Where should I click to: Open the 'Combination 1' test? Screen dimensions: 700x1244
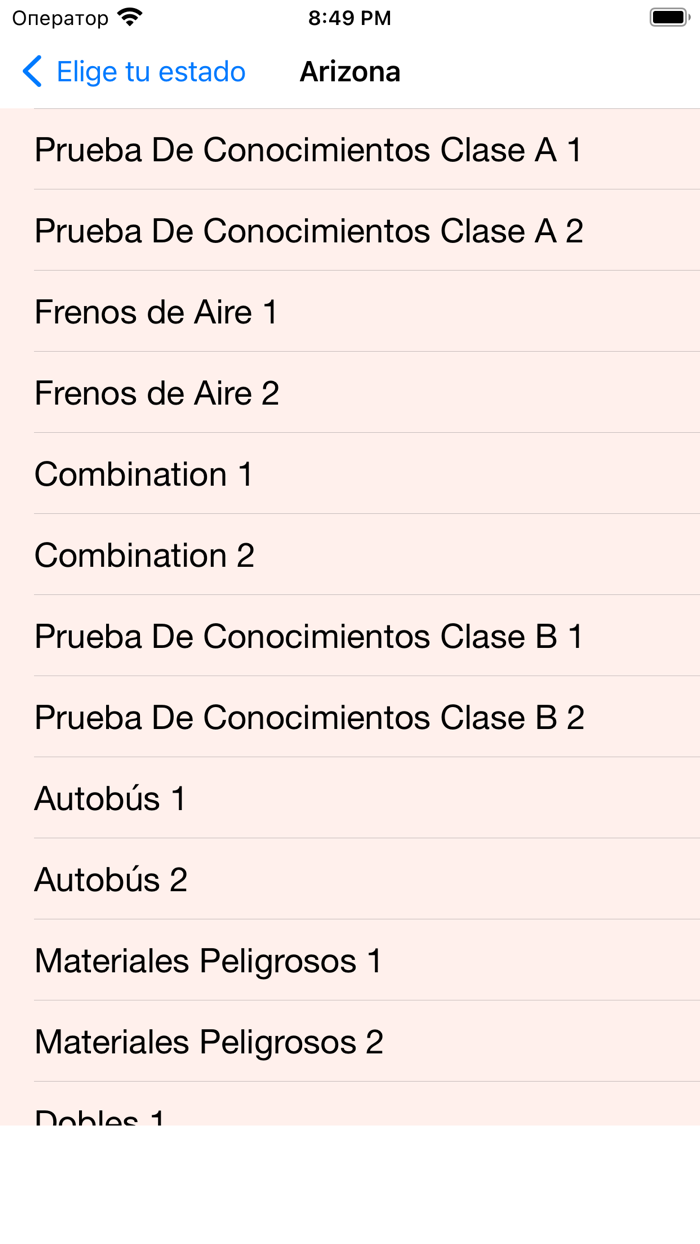(143, 473)
